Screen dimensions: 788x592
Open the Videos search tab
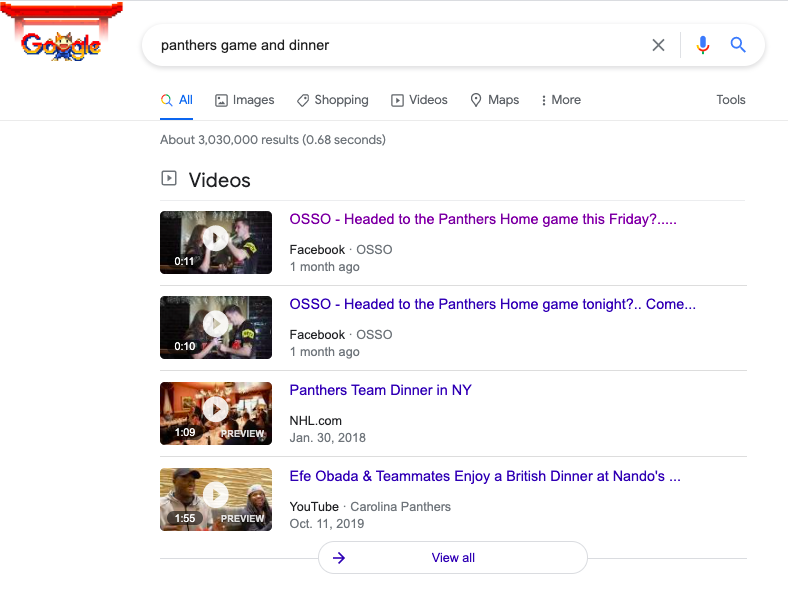click(x=419, y=100)
